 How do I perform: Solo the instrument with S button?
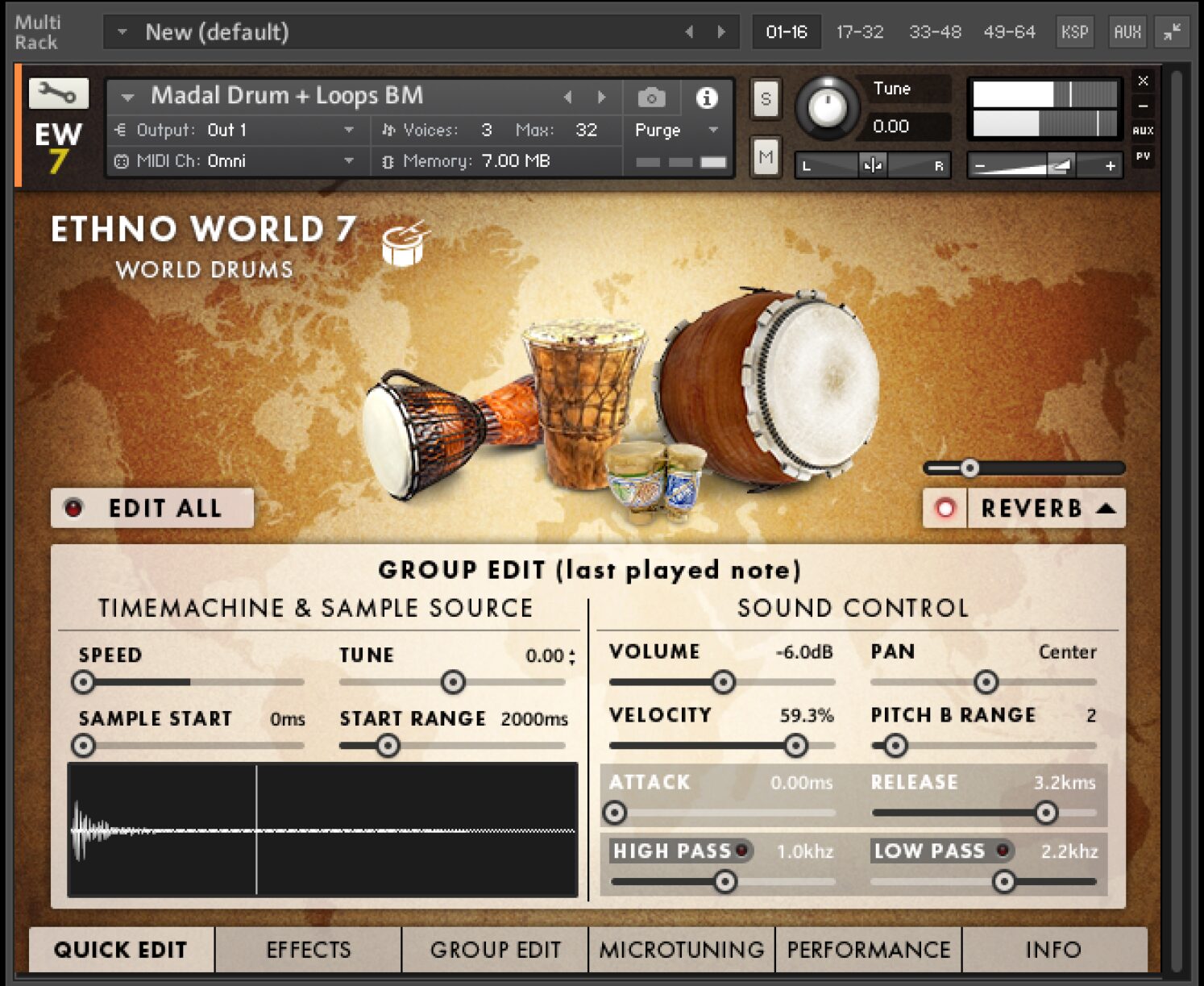(x=766, y=99)
